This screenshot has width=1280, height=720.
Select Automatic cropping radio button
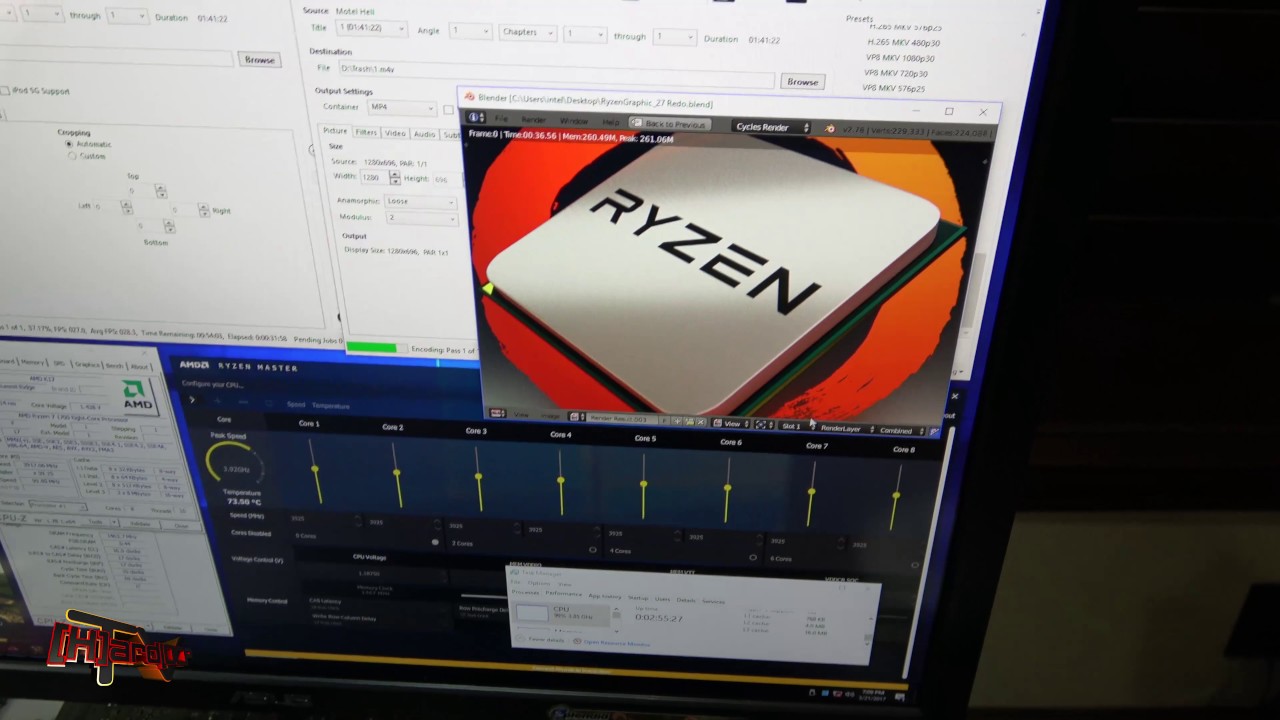69,144
